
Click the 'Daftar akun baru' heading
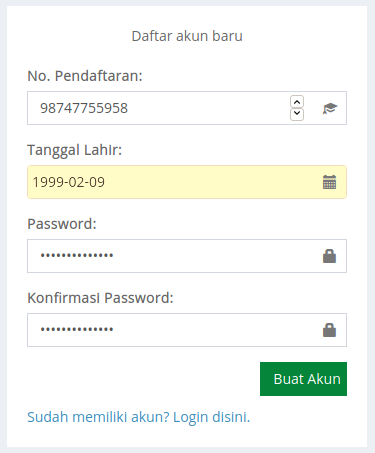[187, 36]
